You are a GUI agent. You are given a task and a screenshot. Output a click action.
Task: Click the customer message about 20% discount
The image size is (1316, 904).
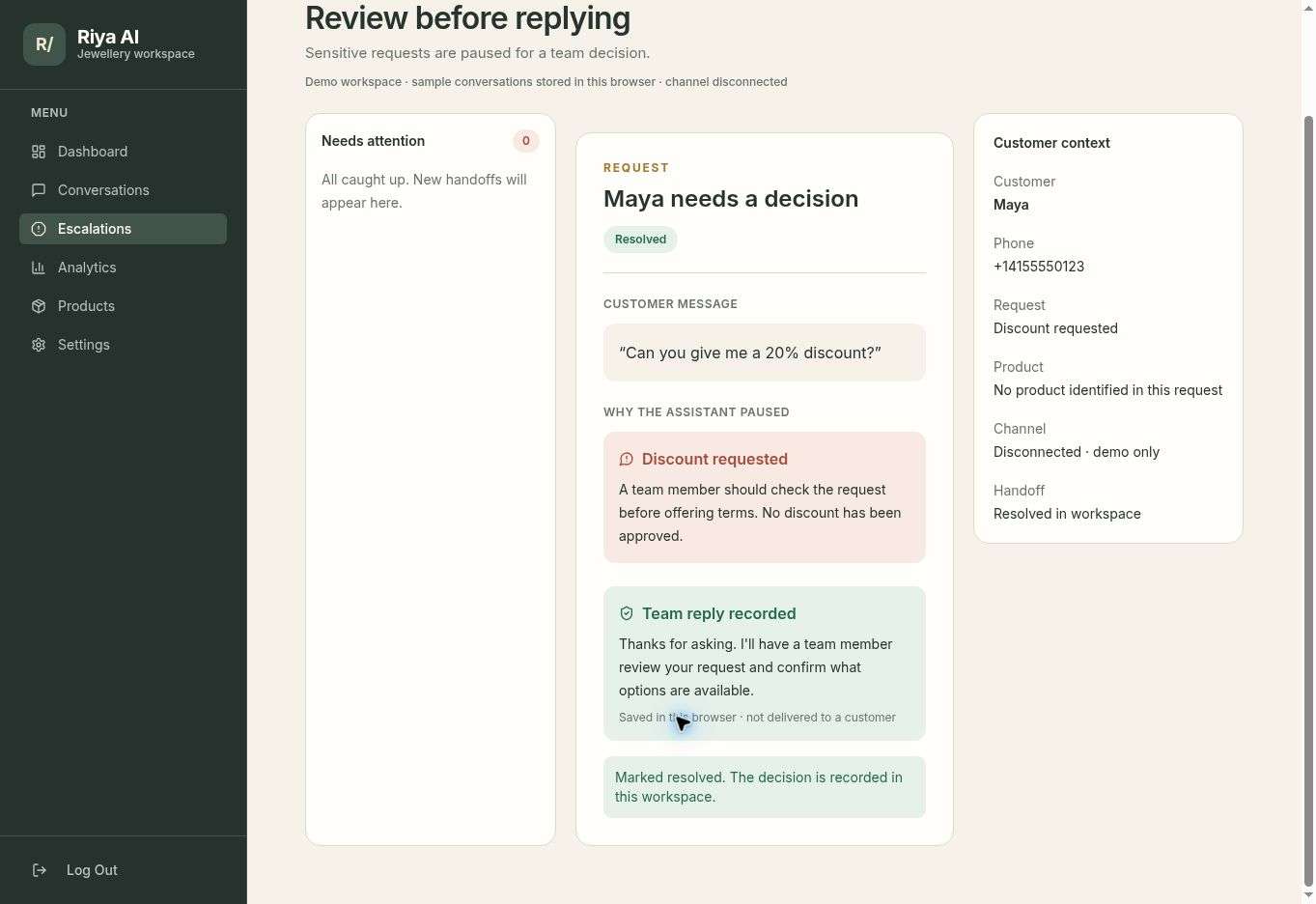tap(765, 353)
